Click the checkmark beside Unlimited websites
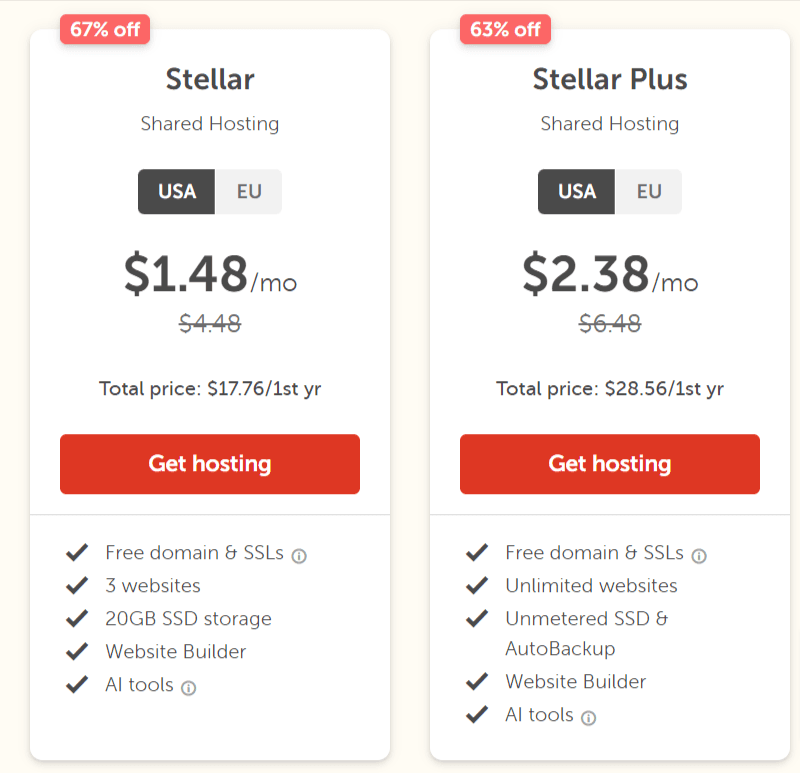 coord(477,585)
